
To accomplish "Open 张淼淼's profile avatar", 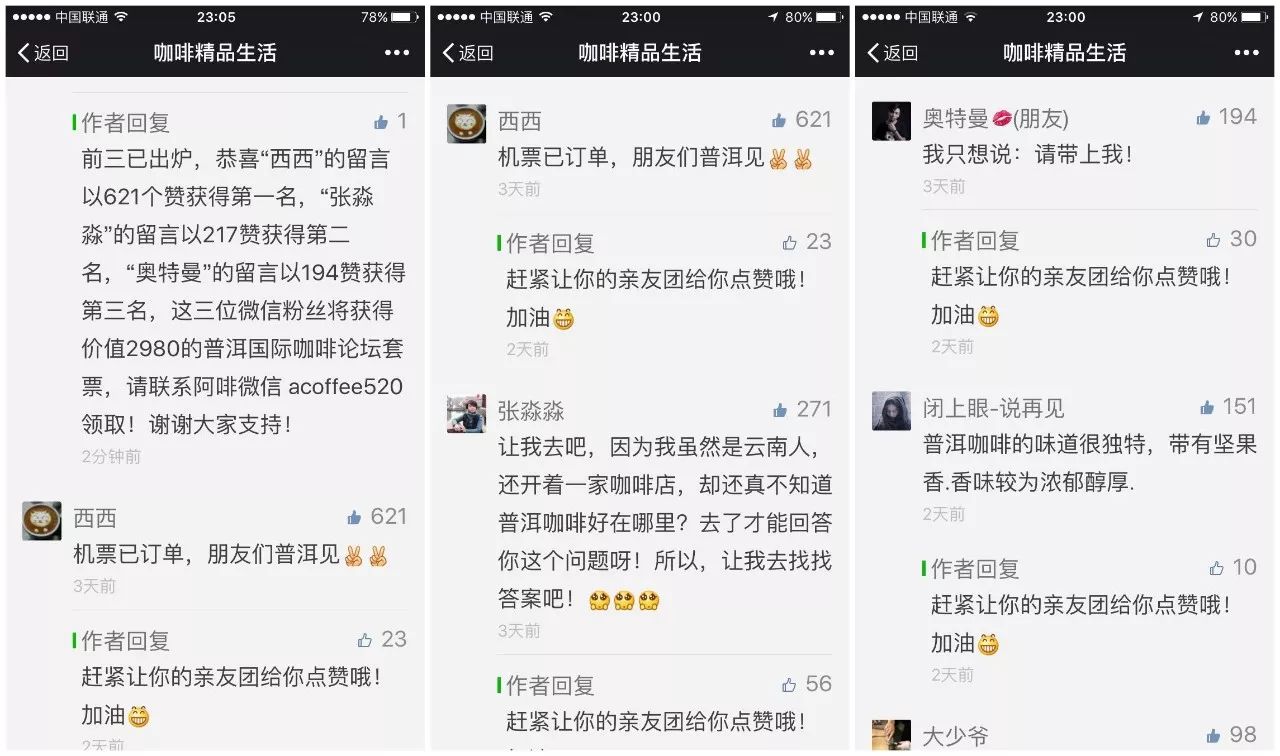I will point(467,413).
